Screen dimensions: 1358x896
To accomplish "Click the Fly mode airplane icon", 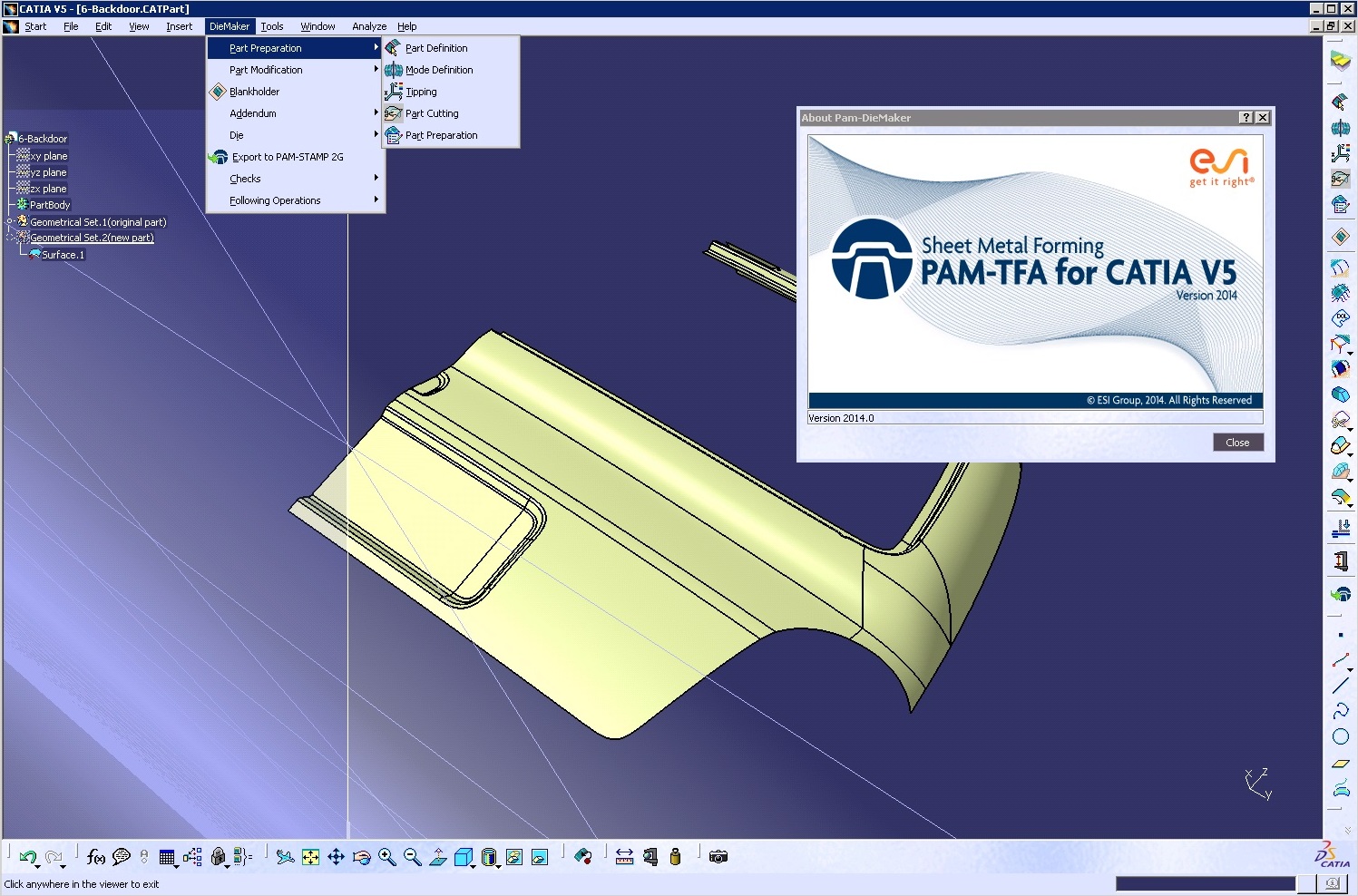I will coord(285,856).
